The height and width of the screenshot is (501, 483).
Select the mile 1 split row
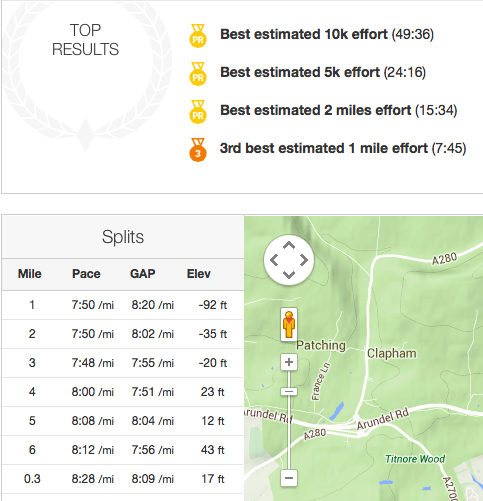coord(123,305)
